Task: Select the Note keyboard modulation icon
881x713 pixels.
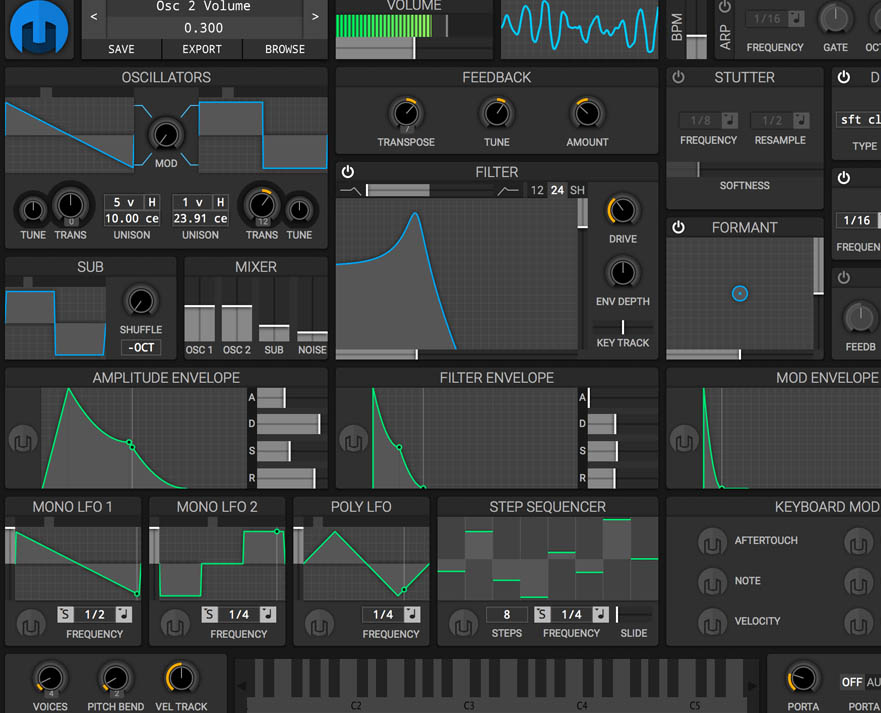Action: [712, 581]
